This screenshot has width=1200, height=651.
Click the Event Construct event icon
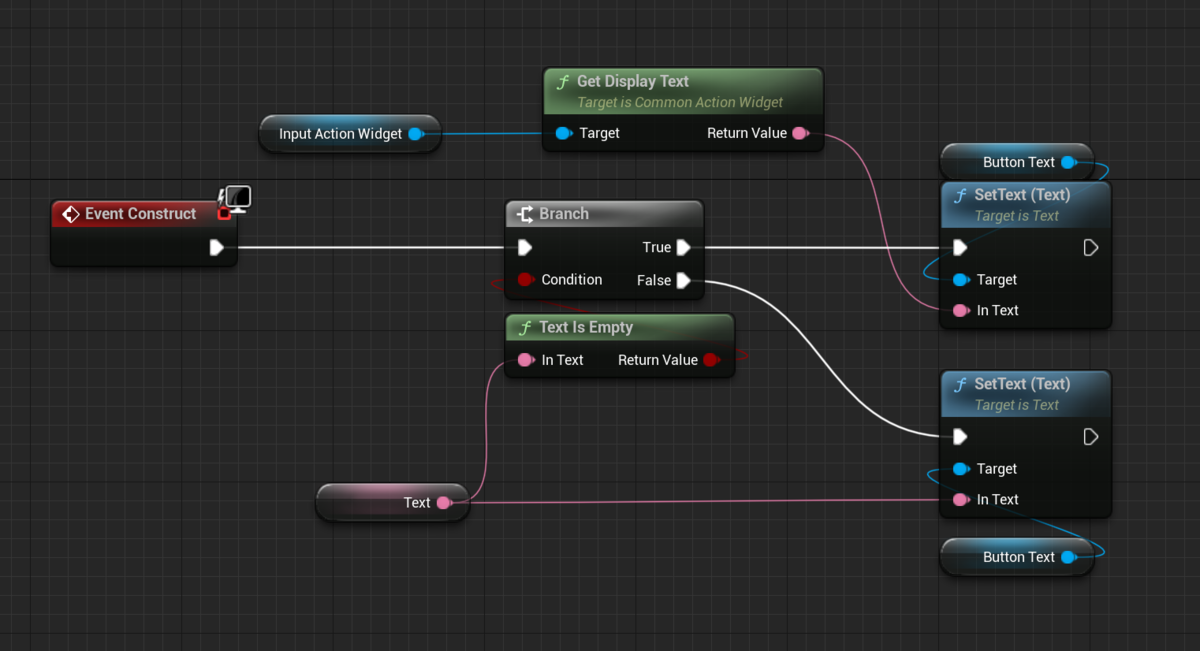[x=70, y=213]
